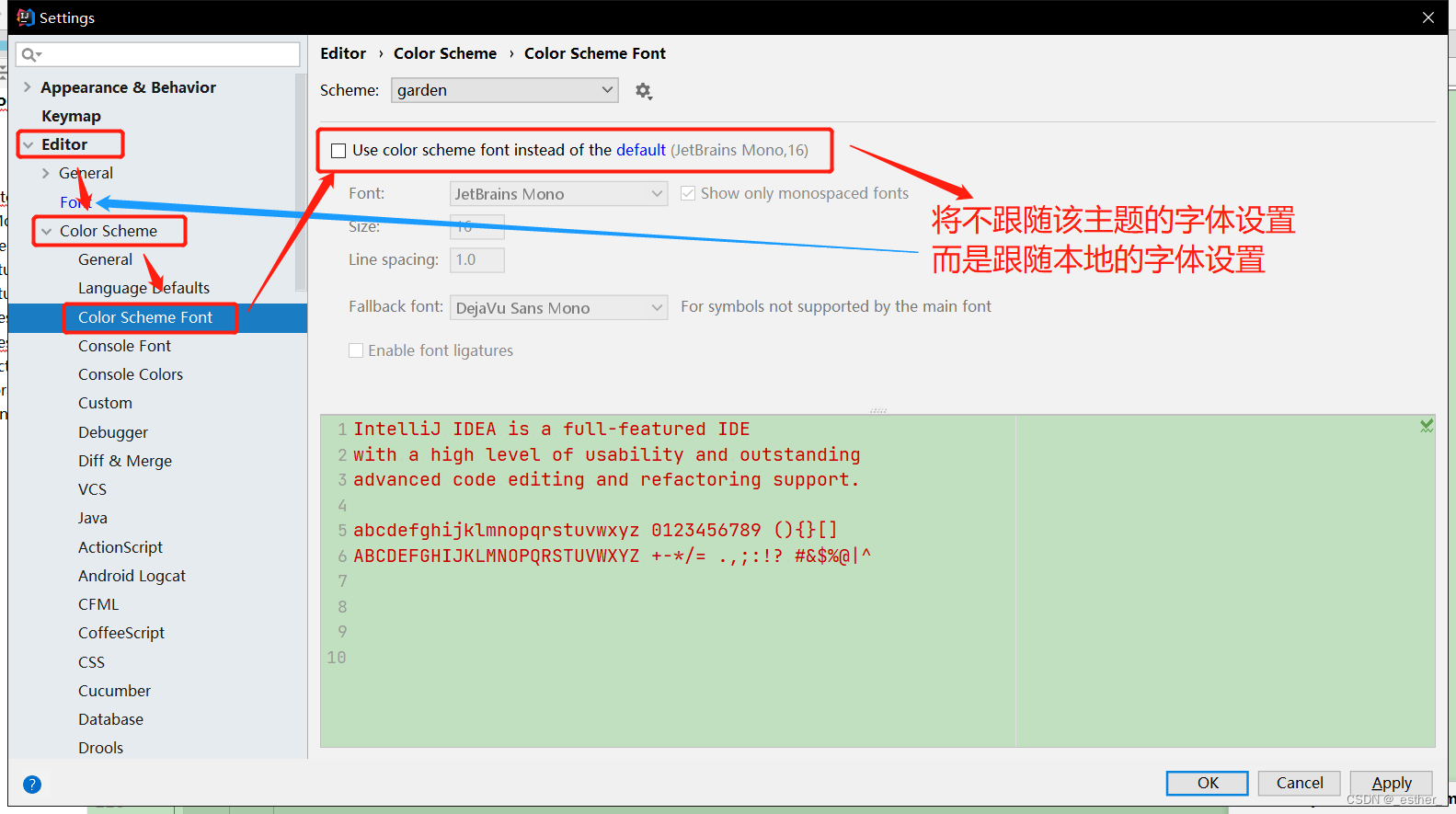This screenshot has height=814, width=1456.
Task: Select Java color scheme item
Action: [92, 518]
